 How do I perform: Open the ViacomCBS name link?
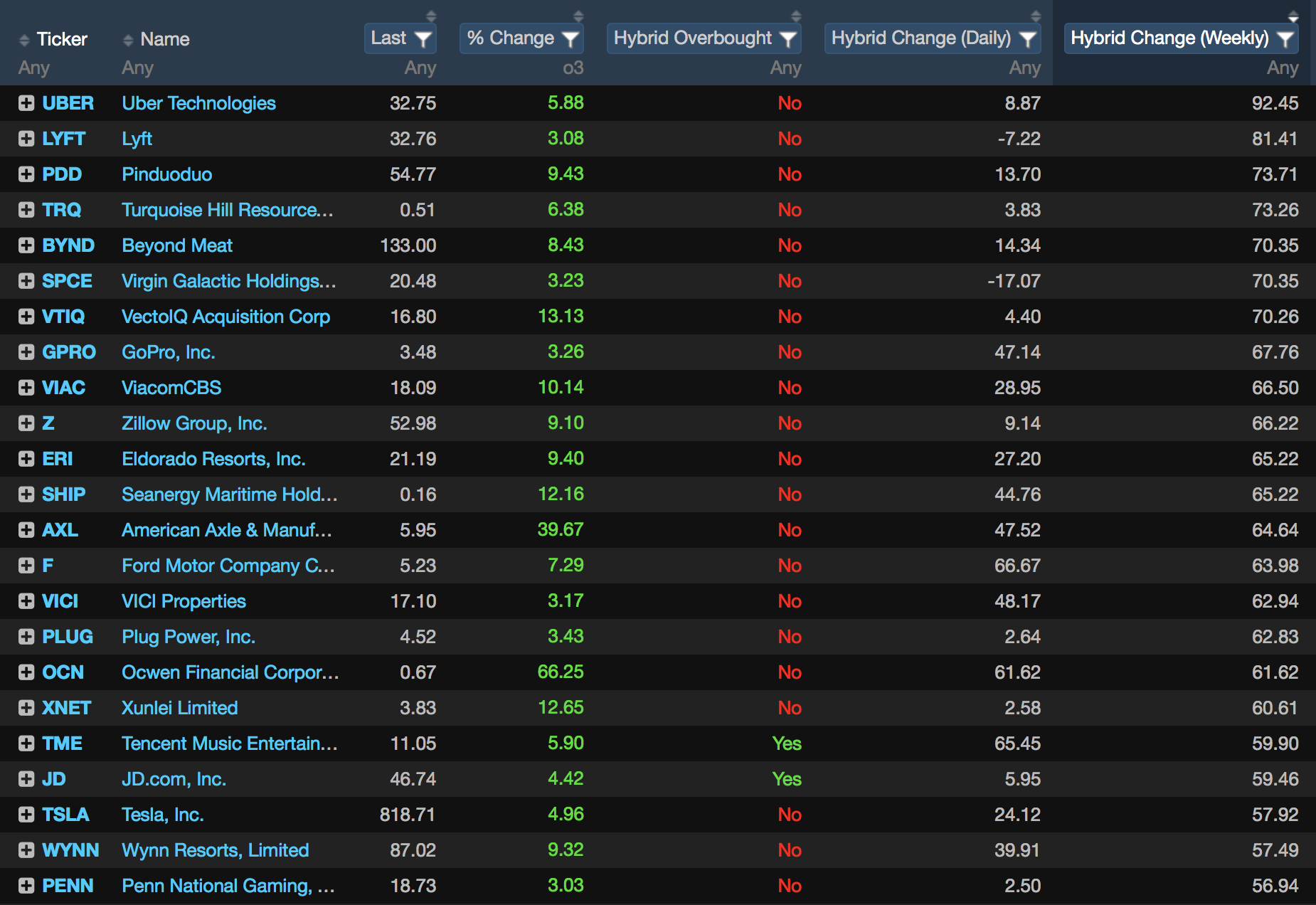[171, 388]
